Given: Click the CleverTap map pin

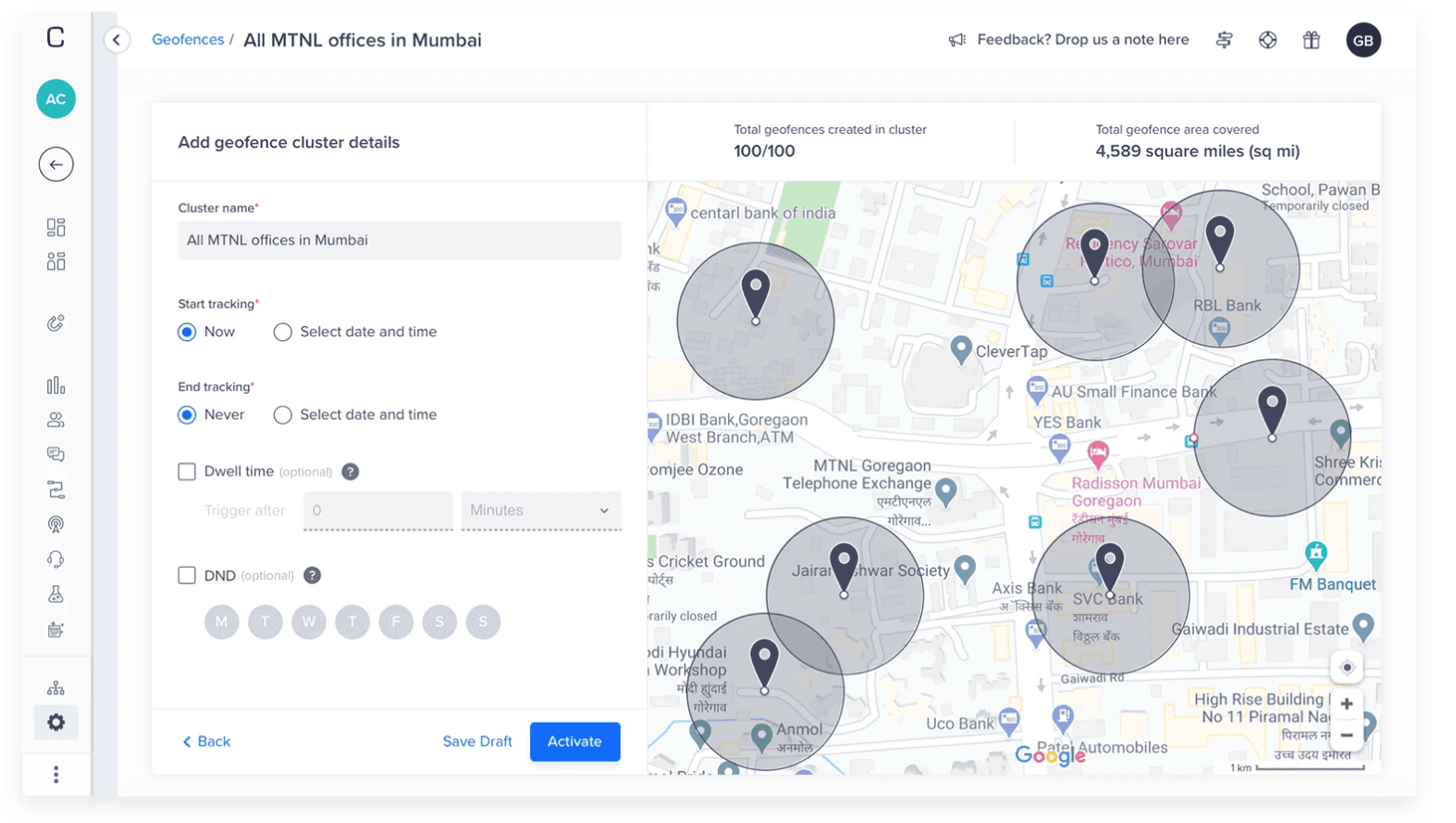Looking at the screenshot, I should 961,350.
